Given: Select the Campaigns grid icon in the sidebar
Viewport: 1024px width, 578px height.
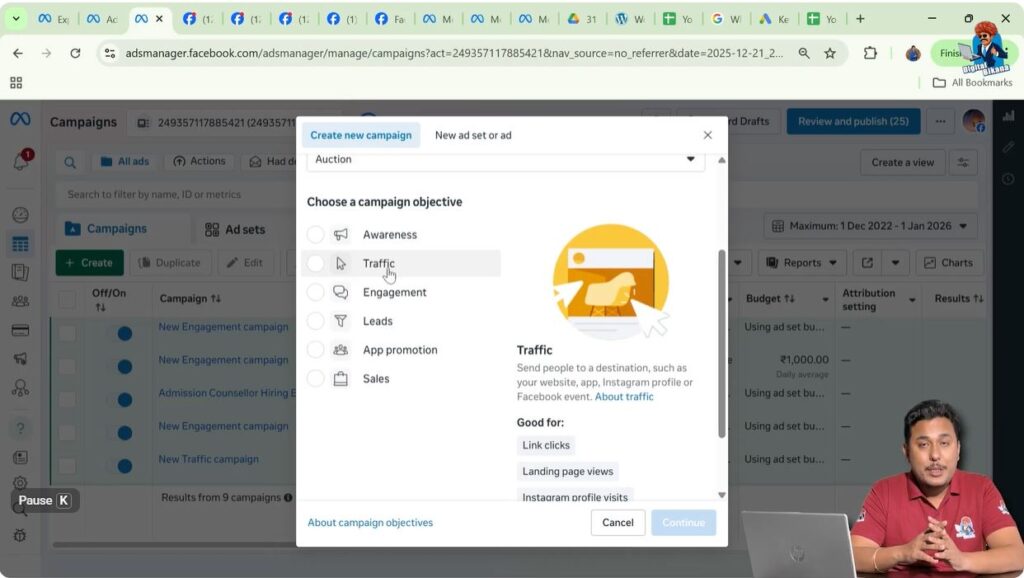Looking at the screenshot, I should pos(20,243).
